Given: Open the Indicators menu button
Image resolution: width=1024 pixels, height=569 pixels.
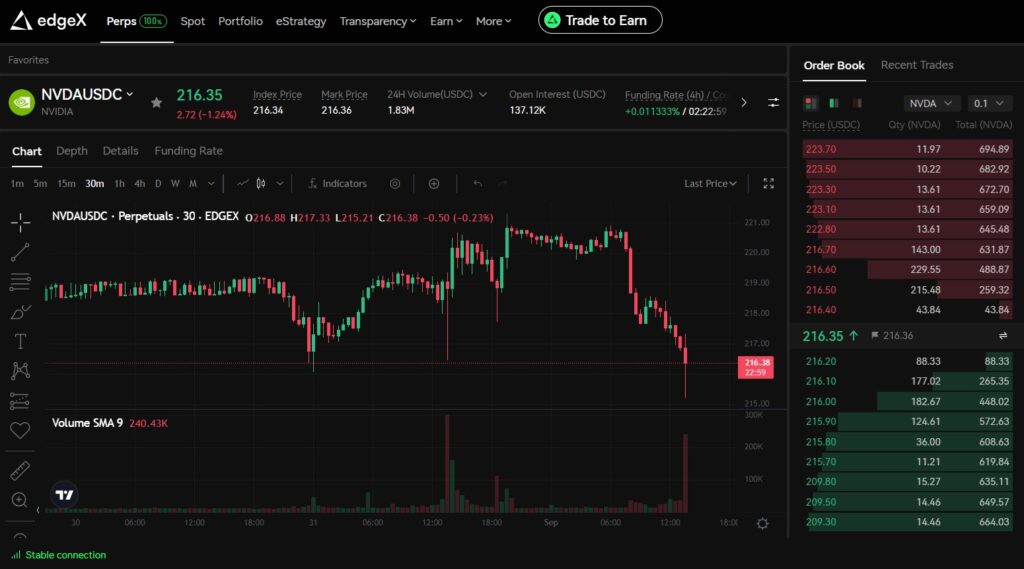Looking at the screenshot, I should (337, 184).
